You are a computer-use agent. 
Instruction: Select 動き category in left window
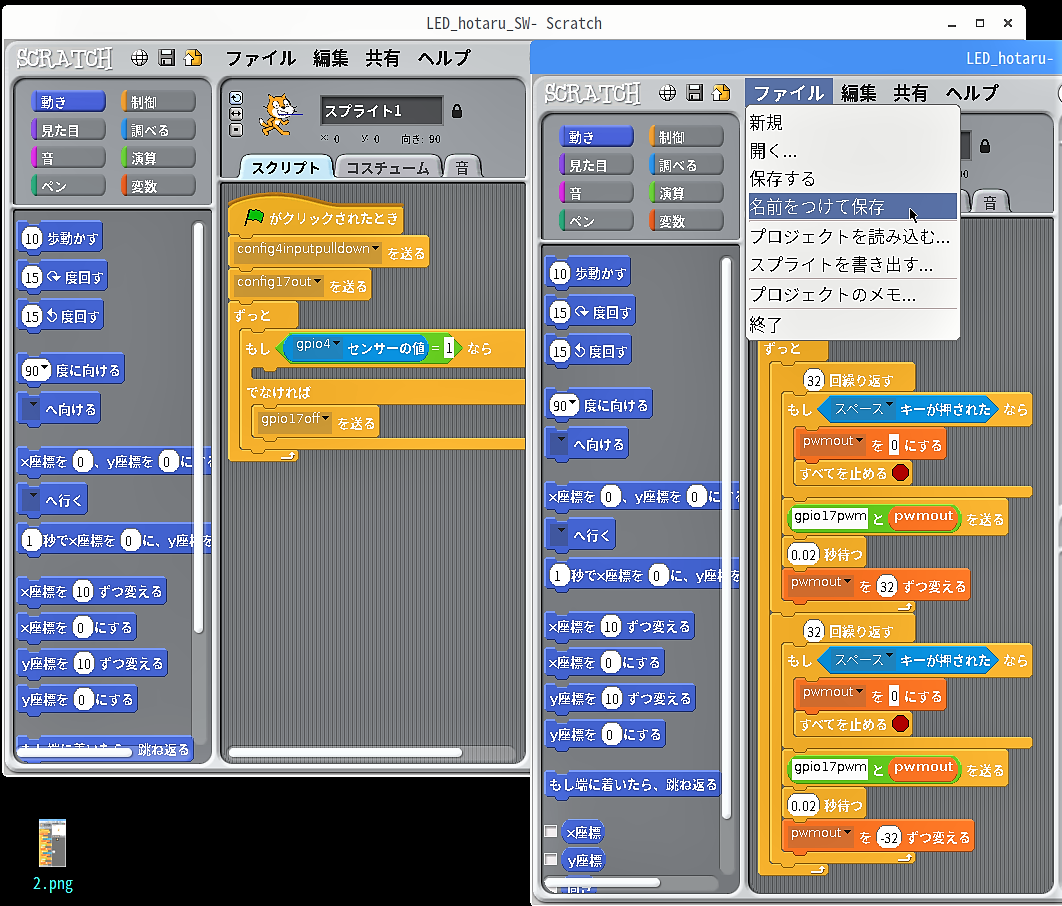click(x=68, y=102)
